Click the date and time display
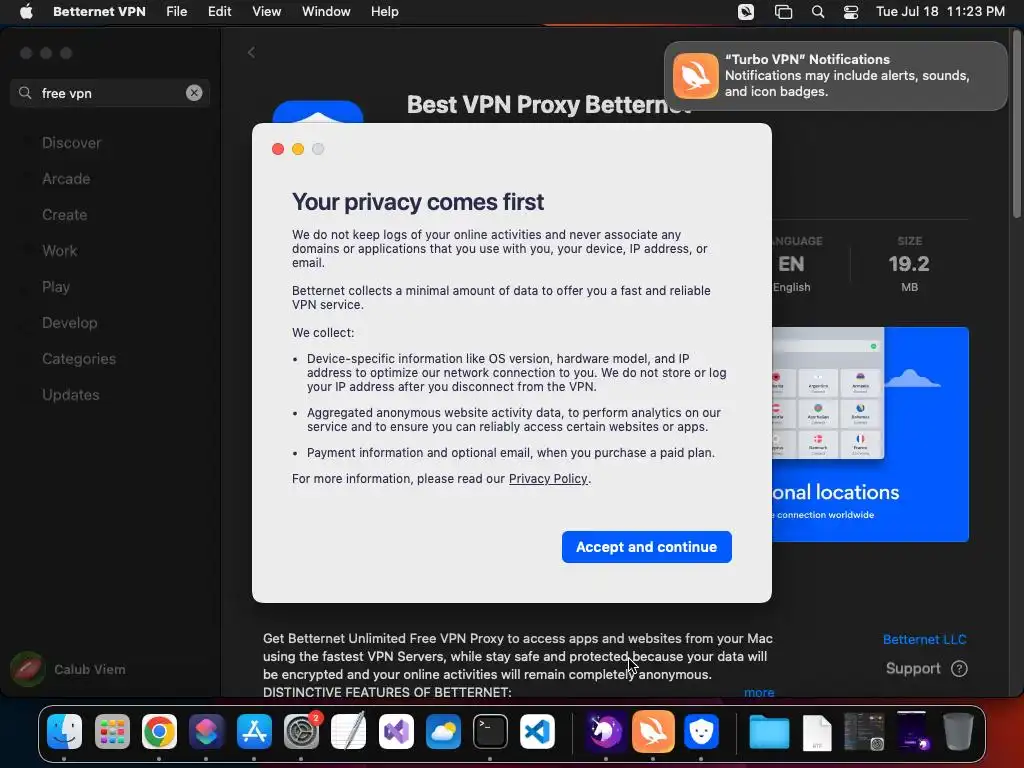 point(940,12)
